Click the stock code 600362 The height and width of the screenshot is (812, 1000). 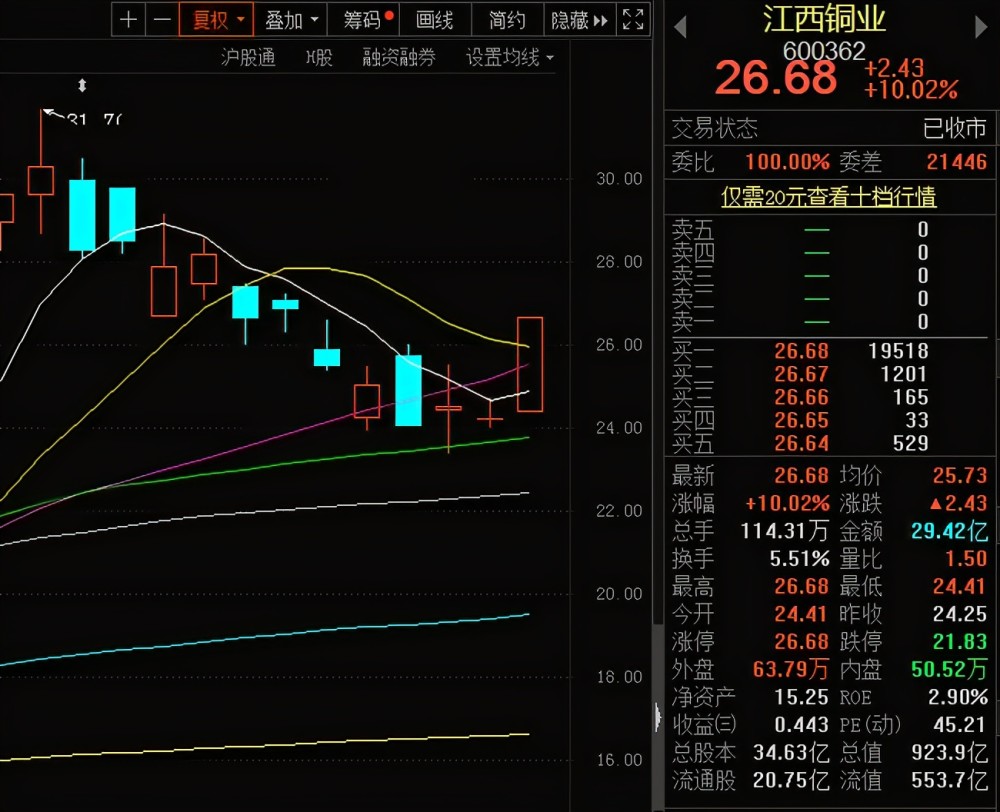824,51
